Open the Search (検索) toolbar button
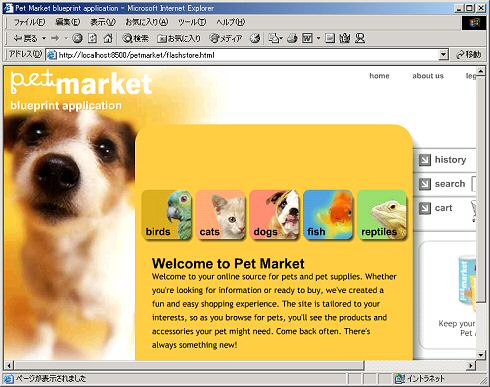 coord(135,38)
